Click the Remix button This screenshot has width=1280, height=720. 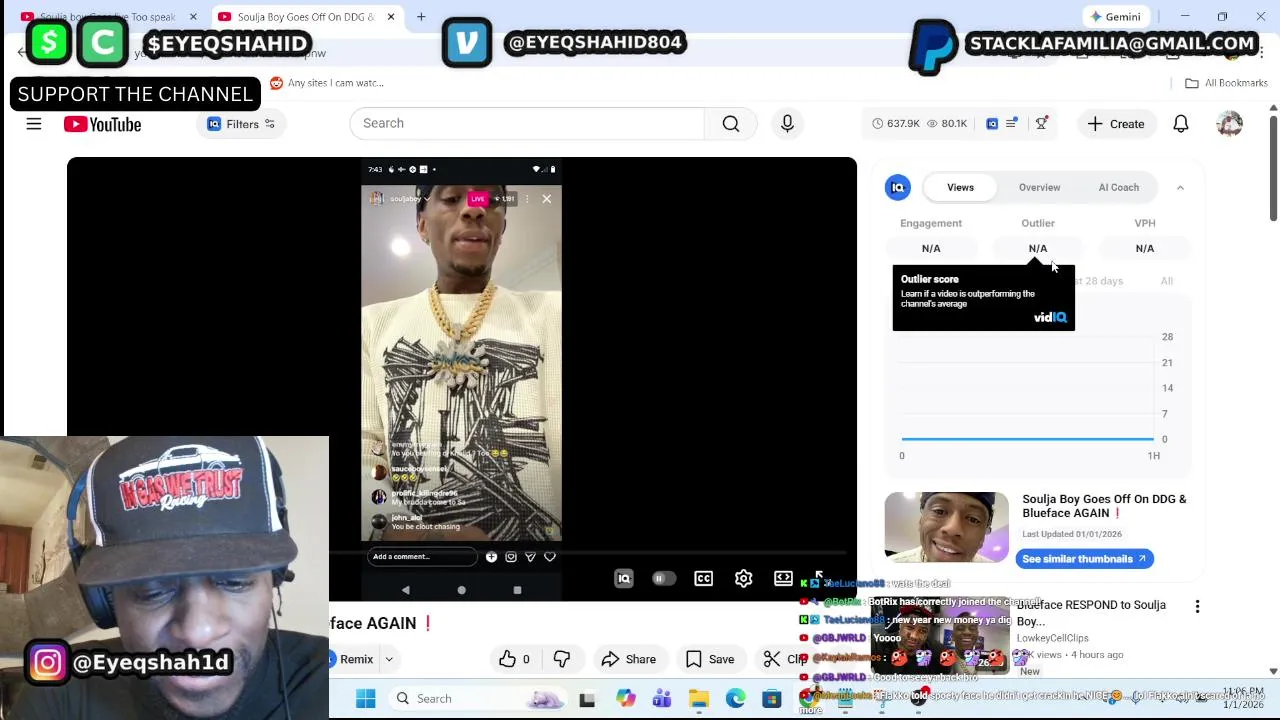[352, 659]
